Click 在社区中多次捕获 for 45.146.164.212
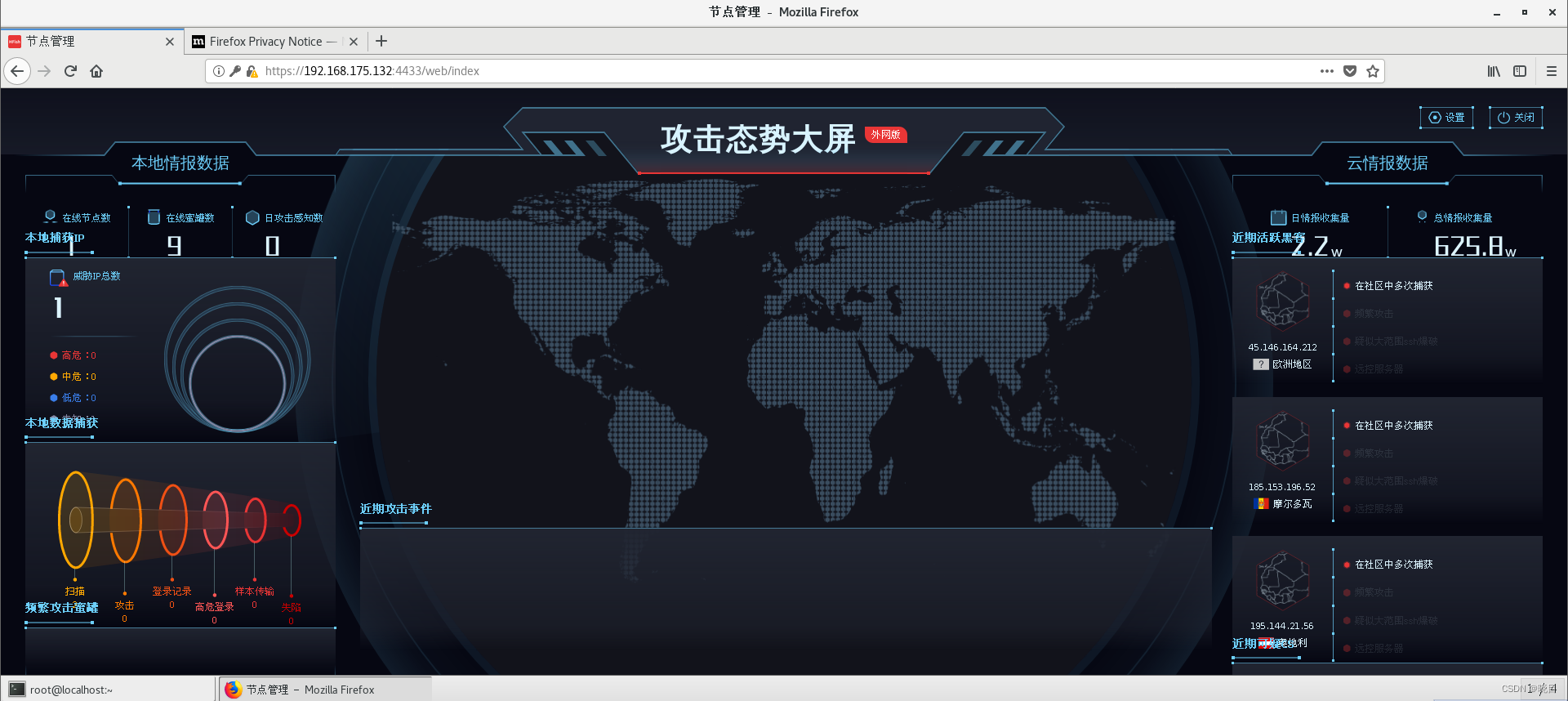Viewport: 1568px width, 701px height. click(x=1393, y=286)
